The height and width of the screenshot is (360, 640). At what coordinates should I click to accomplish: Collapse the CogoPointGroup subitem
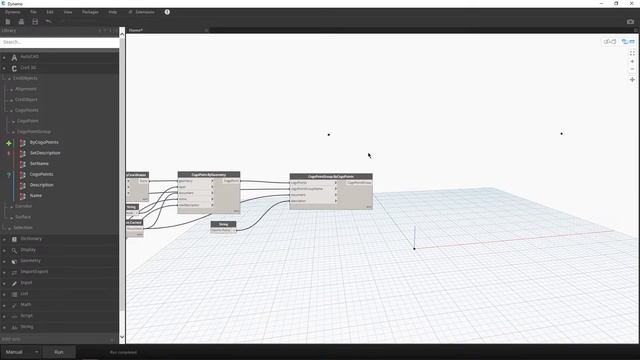[13, 132]
